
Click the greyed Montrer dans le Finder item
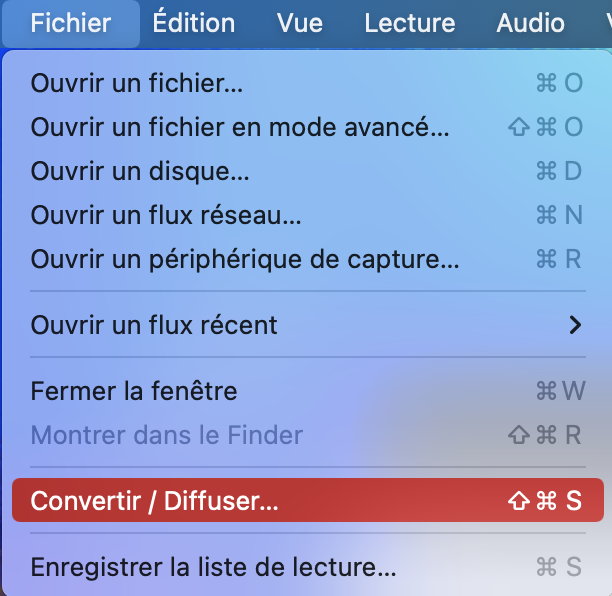point(167,435)
